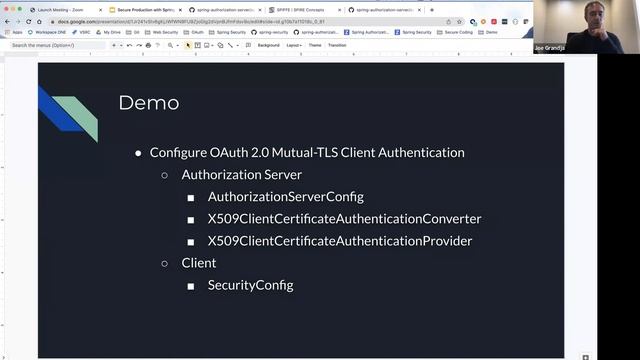Click the Add comment icon
This screenshot has width=640, height=360.
[248, 45]
